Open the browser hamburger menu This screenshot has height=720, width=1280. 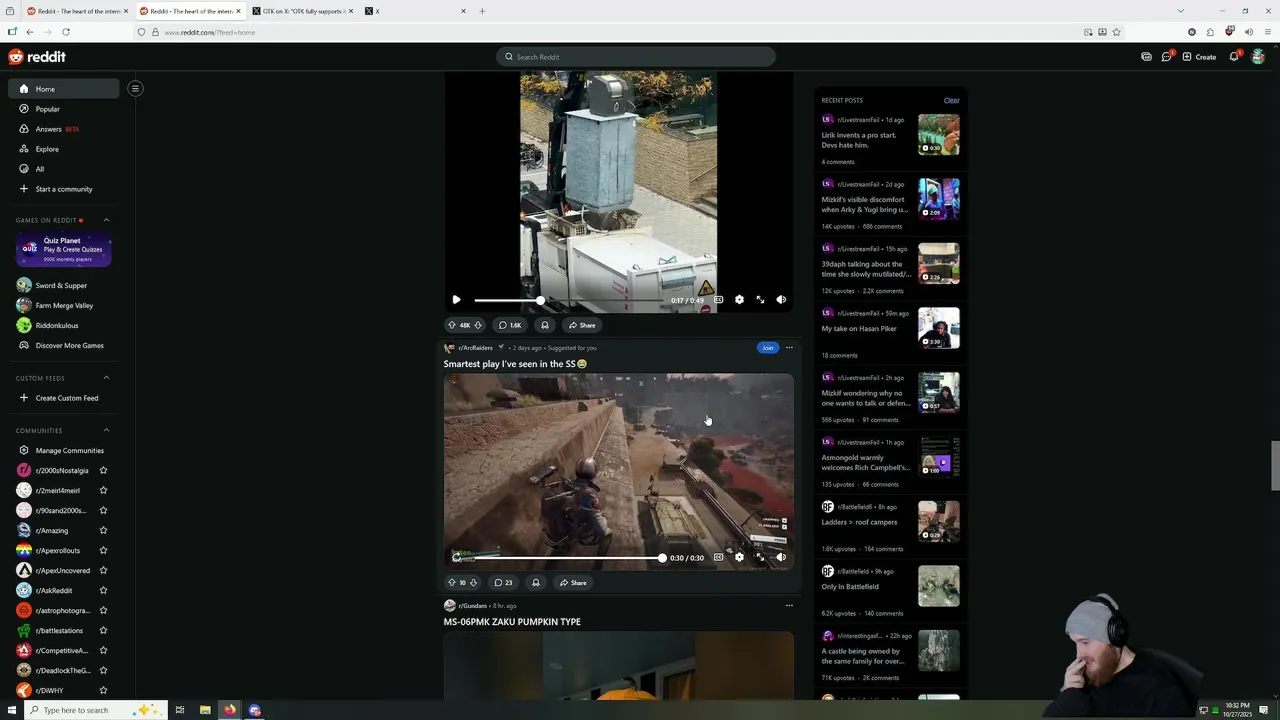pyautogui.click(x=1267, y=32)
